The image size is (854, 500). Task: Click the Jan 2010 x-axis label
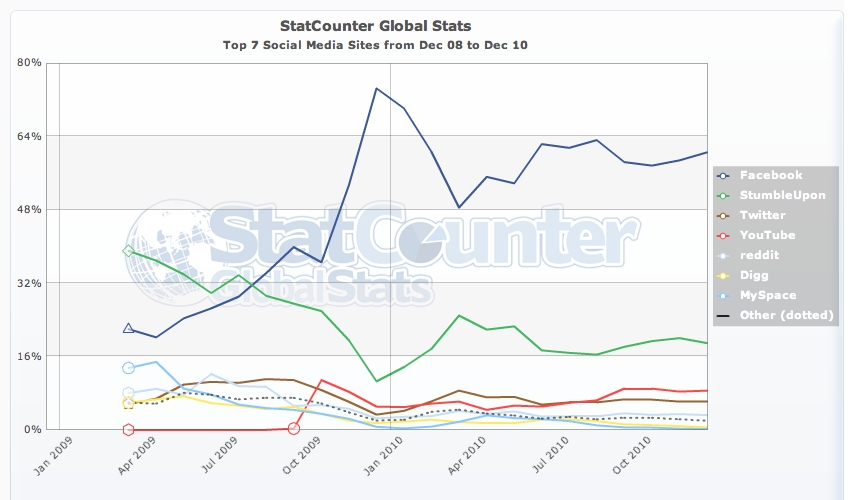click(376, 459)
